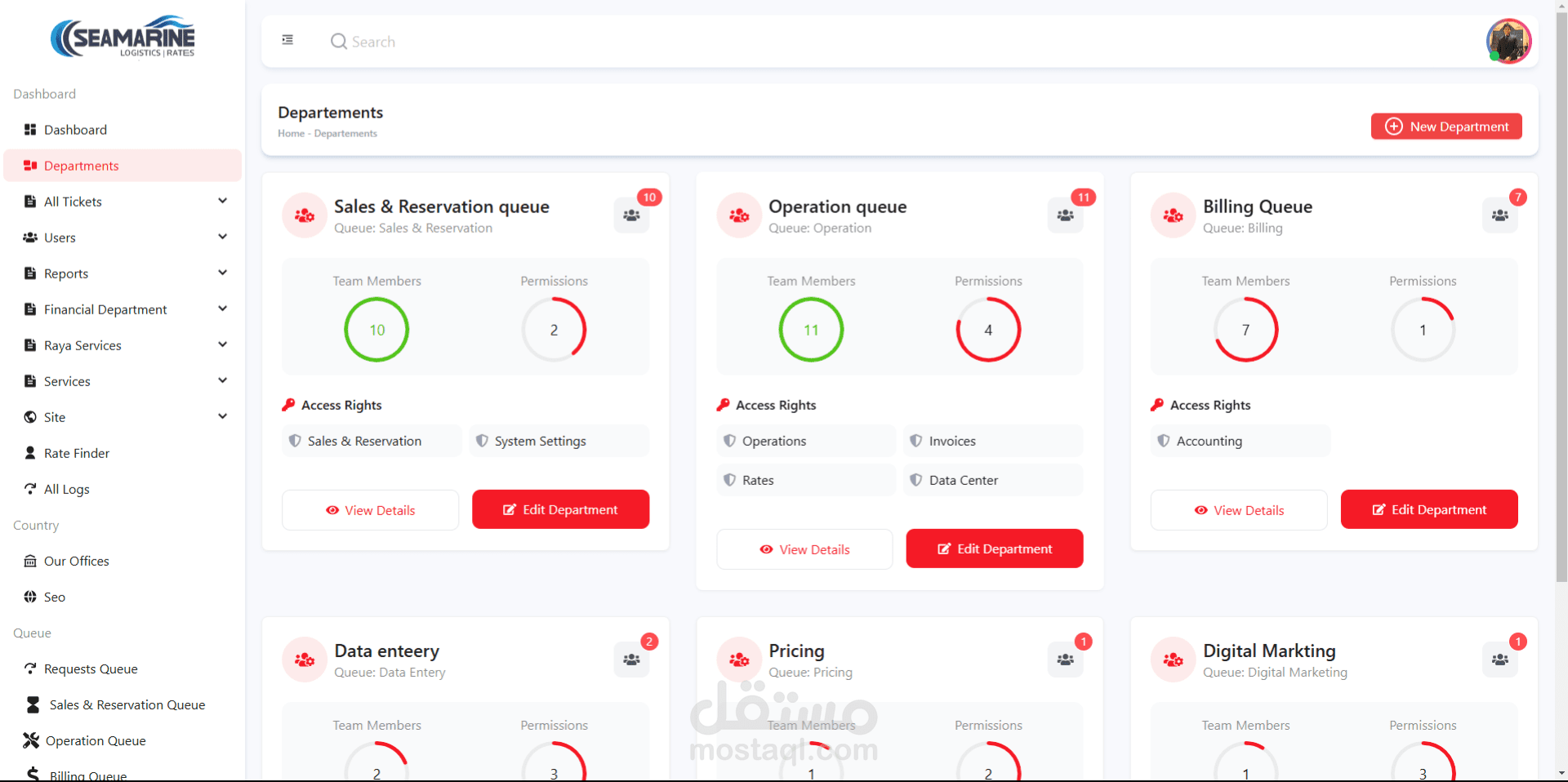Click the Operation queue department icon
This screenshot has height=782, width=1568.
[739, 215]
